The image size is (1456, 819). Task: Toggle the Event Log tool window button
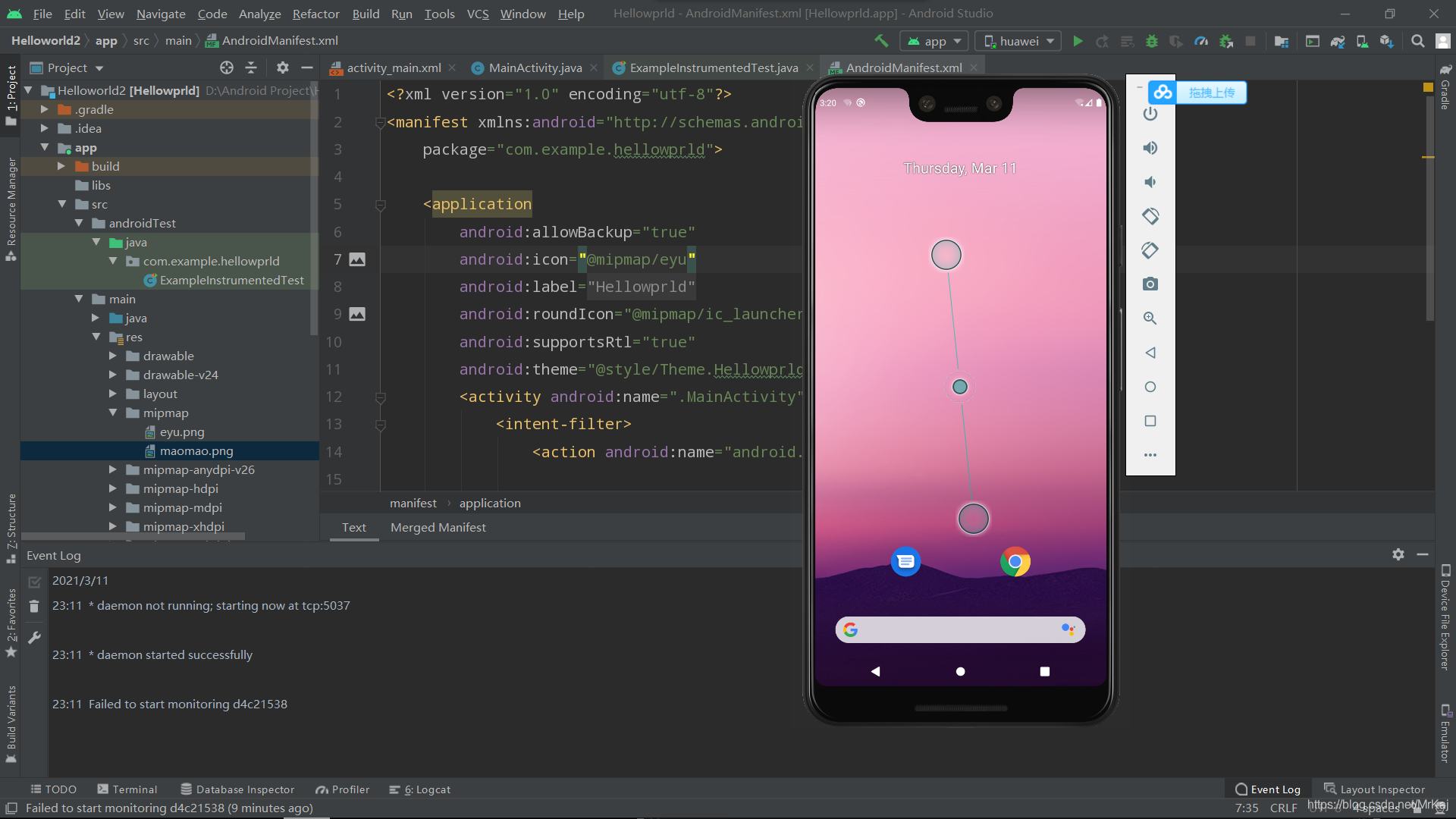[x=1267, y=789]
